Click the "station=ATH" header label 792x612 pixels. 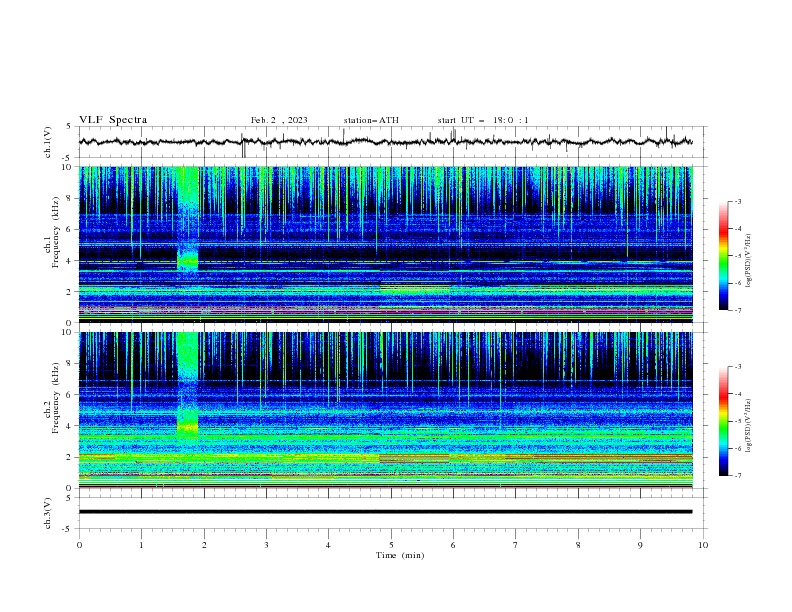[x=371, y=120]
